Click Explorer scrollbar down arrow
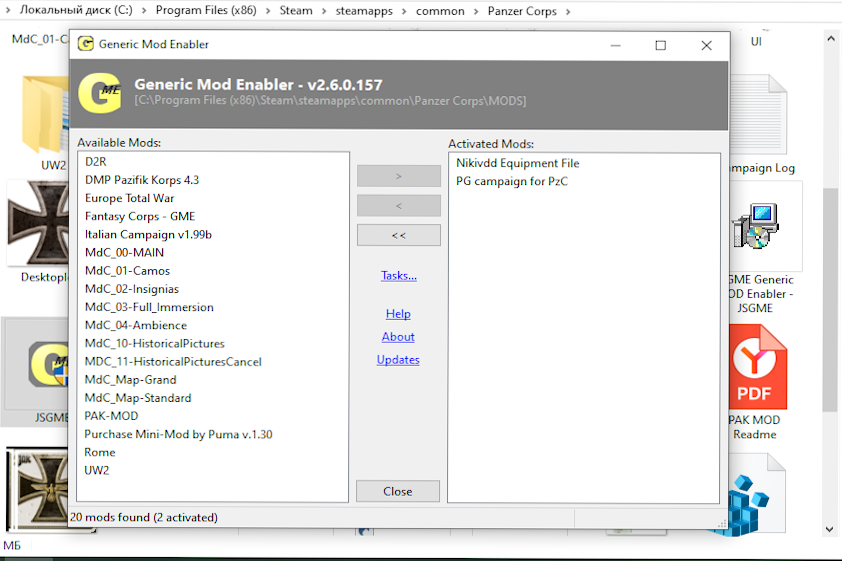Viewport: 842px width, 561px height. click(831, 529)
